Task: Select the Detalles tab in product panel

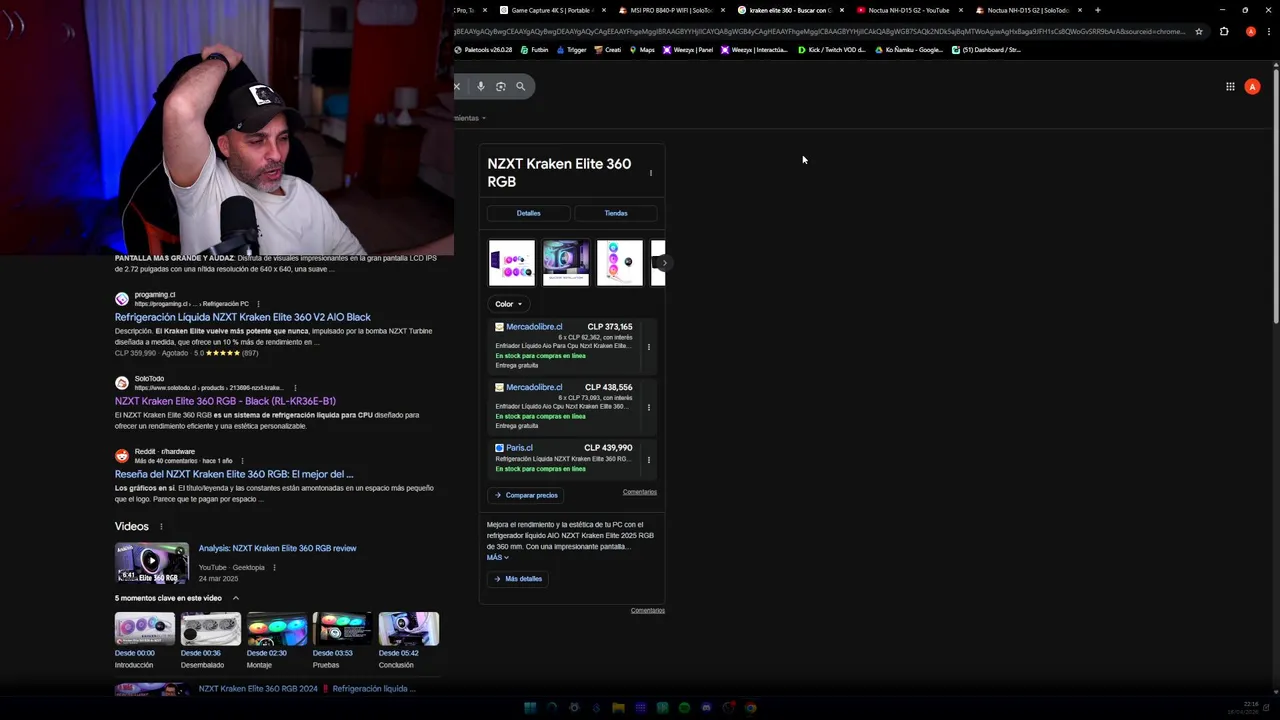Action: pyautogui.click(x=529, y=213)
